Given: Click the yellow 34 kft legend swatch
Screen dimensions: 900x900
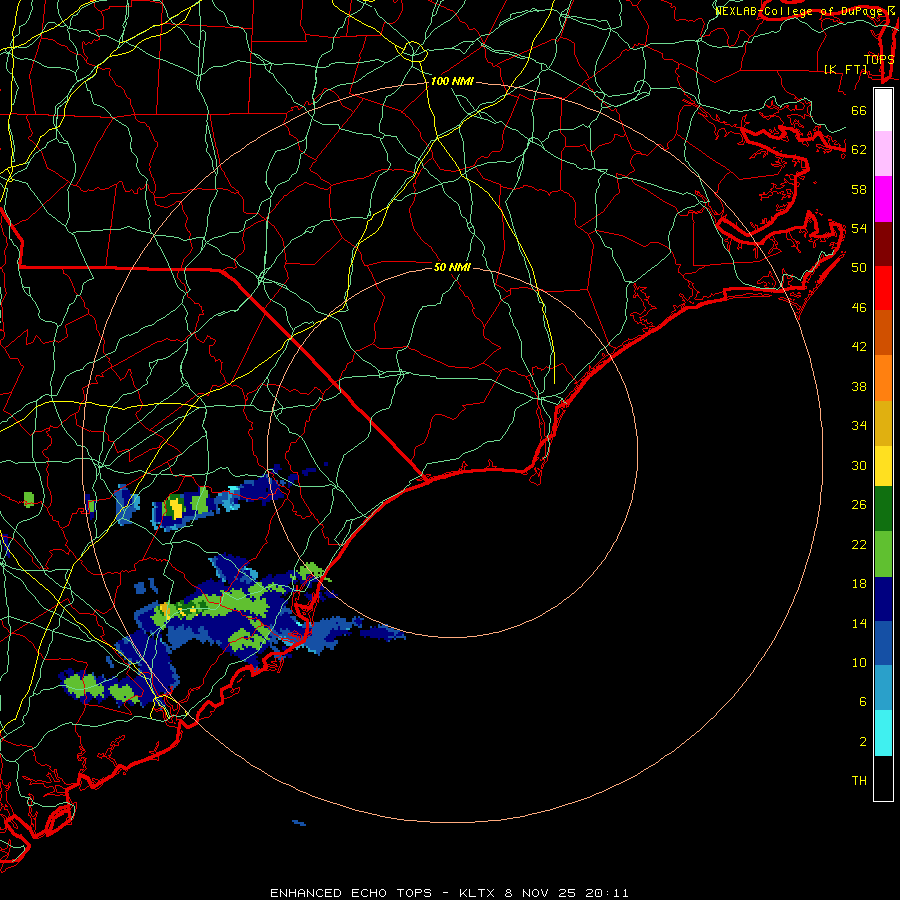Looking at the screenshot, I should (883, 465).
